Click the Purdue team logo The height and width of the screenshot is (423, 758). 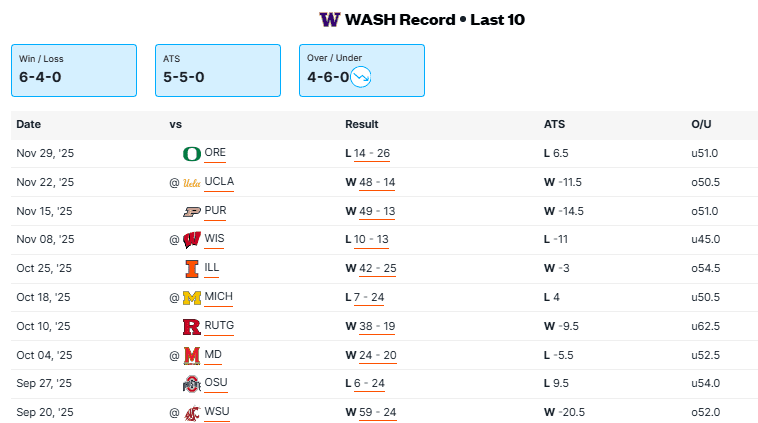click(x=192, y=212)
